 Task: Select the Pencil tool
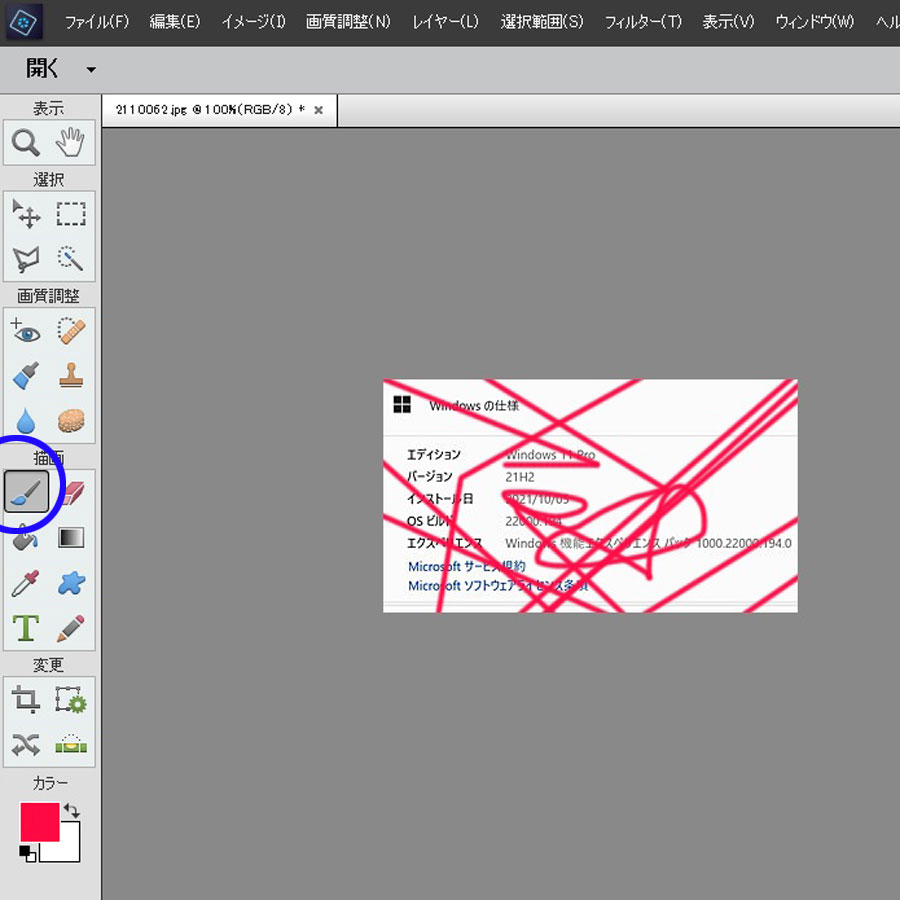[x=71, y=628]
